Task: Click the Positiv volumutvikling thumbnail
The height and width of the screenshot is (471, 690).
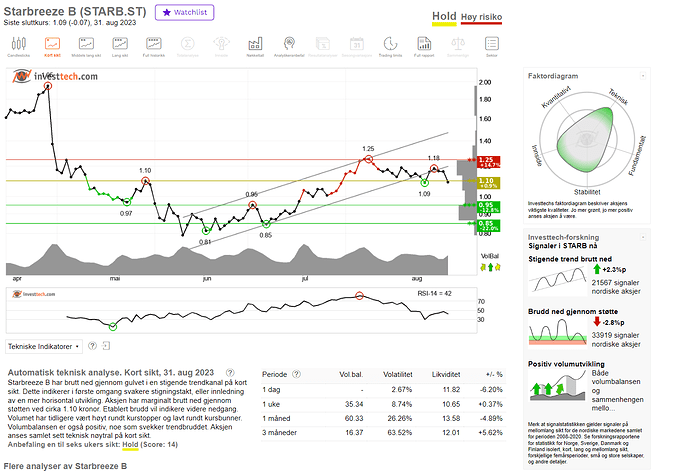Action: (x=558, y=386)
